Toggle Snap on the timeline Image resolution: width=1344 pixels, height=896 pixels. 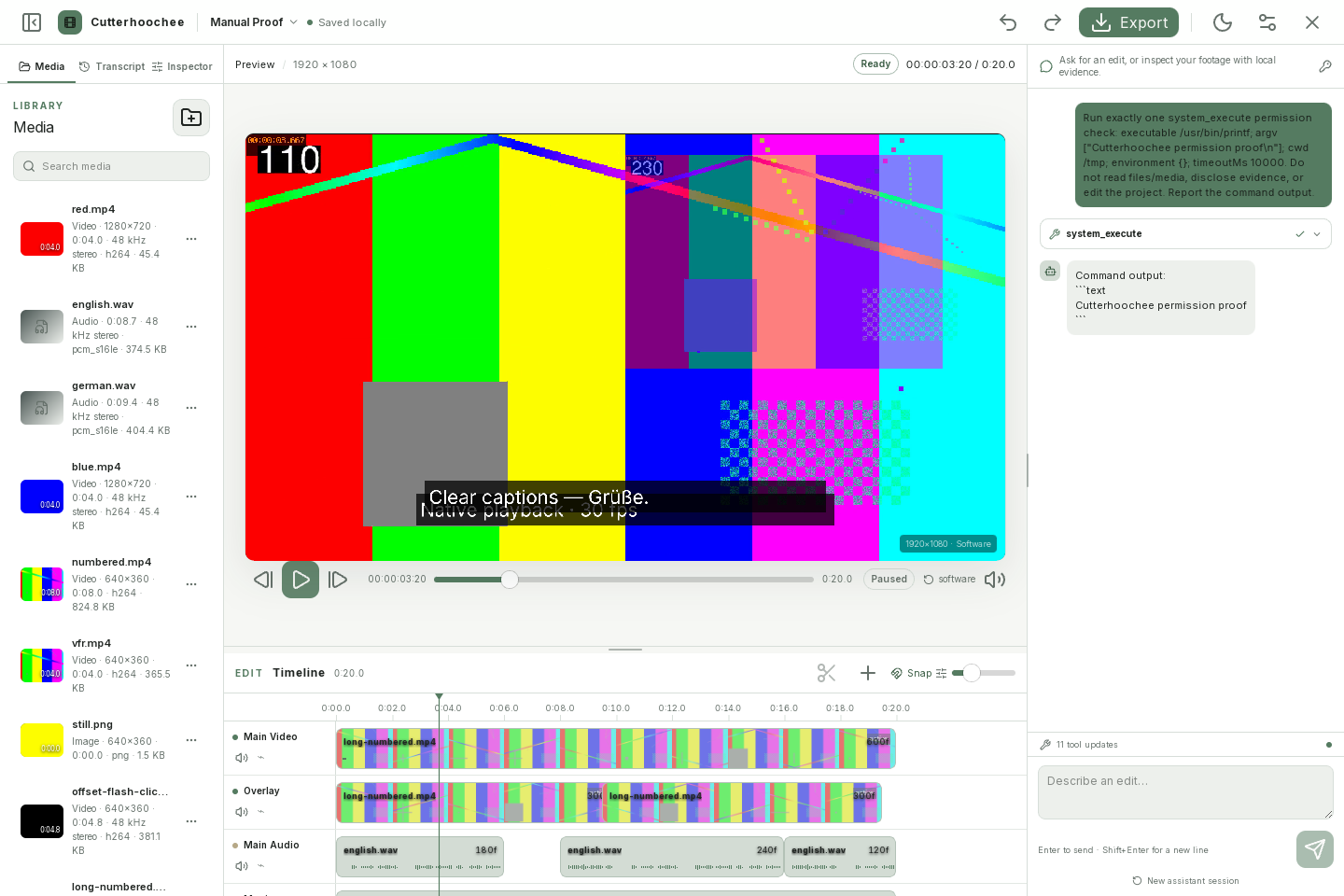(x=912, y=673)
